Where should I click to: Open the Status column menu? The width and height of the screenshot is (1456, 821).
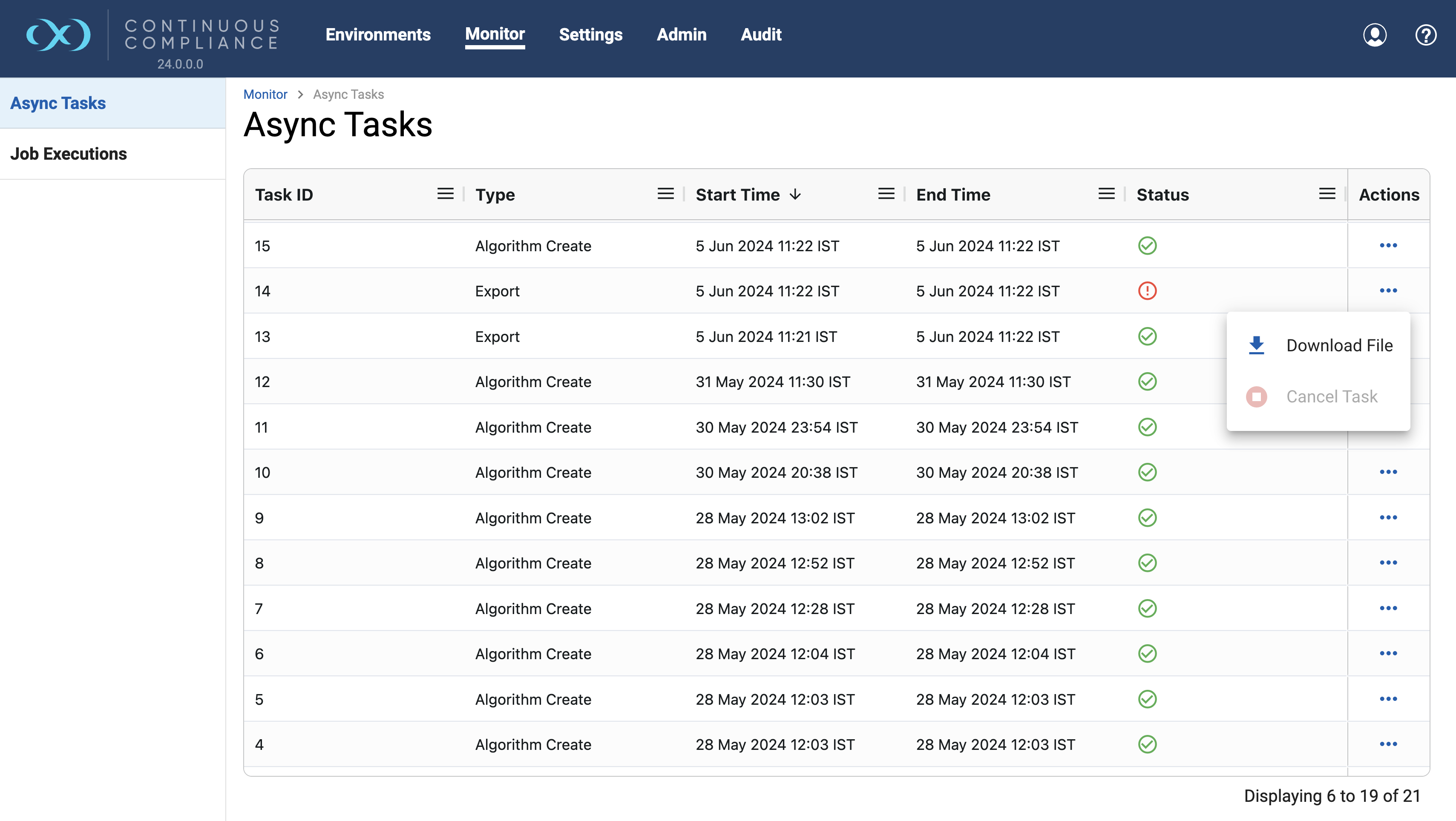pyautogui.click(x=1327, y=194)
